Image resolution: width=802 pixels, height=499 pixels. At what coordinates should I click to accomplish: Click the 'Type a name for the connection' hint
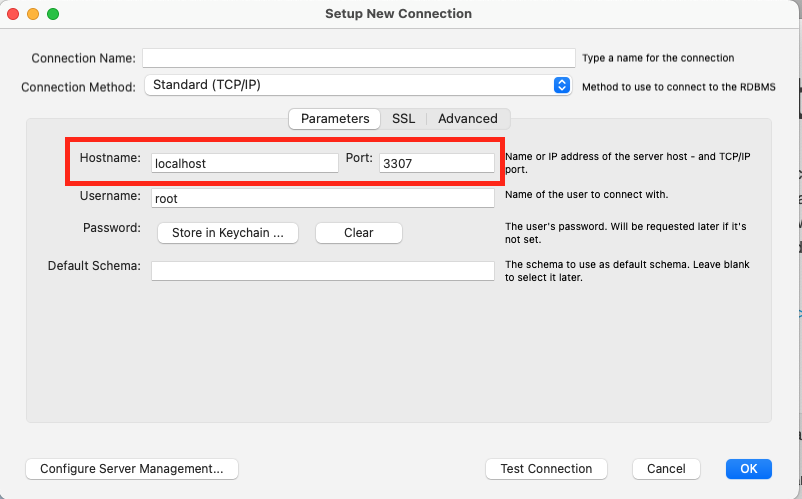pos(658,58)
